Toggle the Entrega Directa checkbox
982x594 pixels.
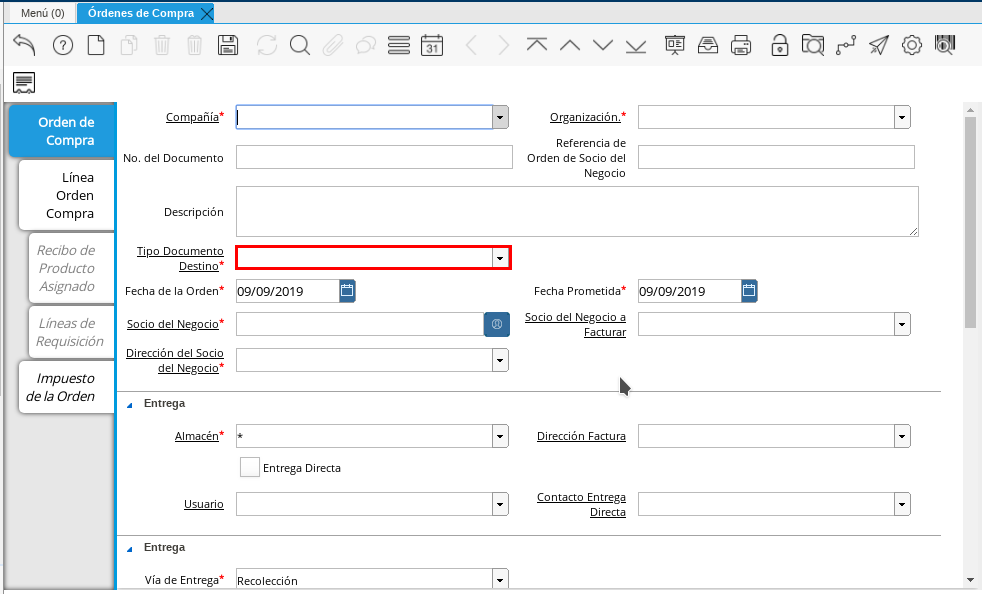pyautogui.click(x=249, y=467)
